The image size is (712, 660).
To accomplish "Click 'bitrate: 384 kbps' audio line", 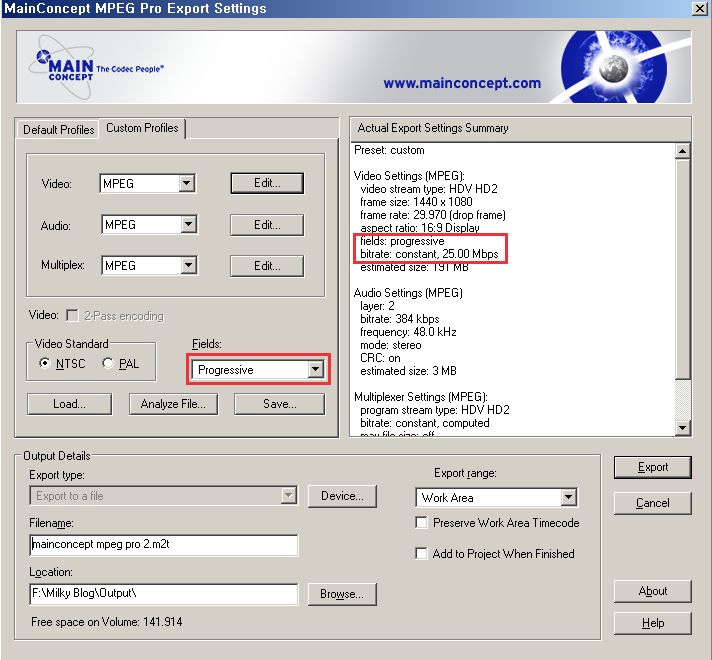I will click(x=400, y=319).
